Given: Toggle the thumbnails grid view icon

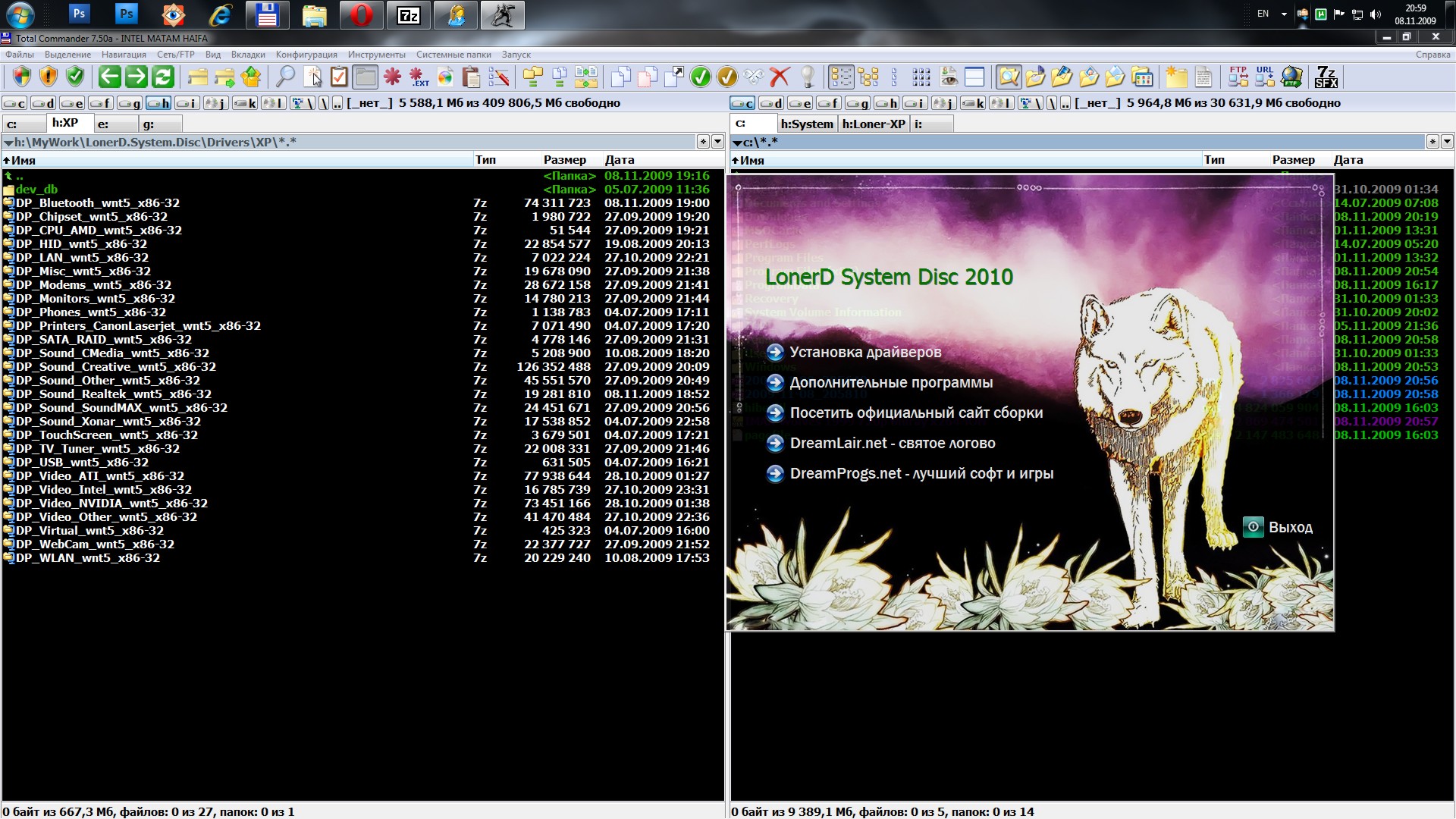Looking at the screenshot, I should pyautogui.click(x=921, y=77).
